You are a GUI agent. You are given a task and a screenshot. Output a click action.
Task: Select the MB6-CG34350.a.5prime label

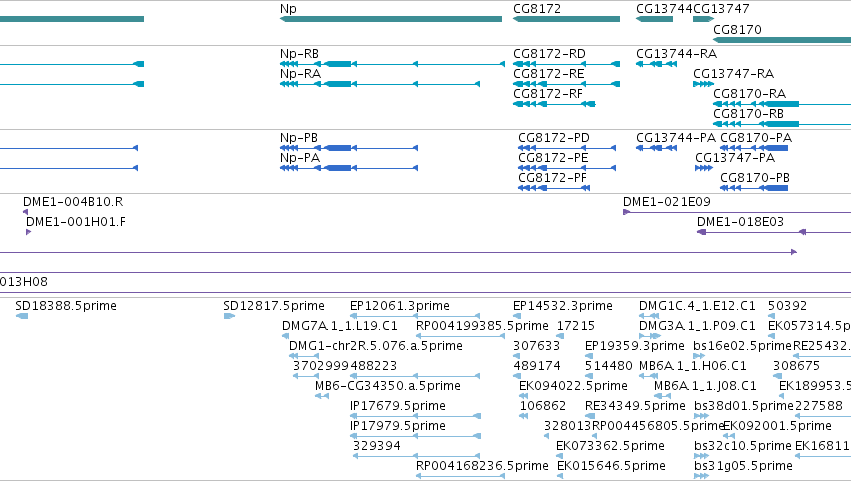388,387
